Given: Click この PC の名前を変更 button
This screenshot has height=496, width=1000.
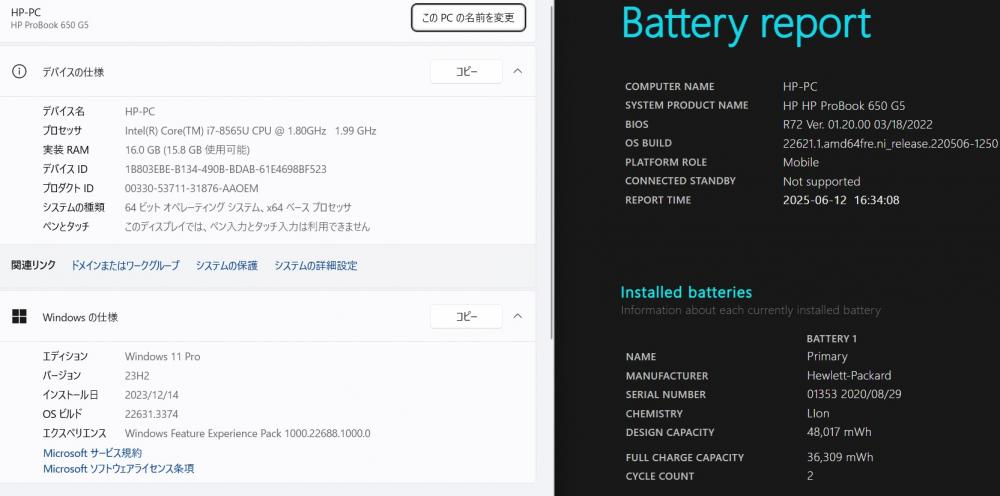Looking at the screenshot, I should (x=468, y=18).
